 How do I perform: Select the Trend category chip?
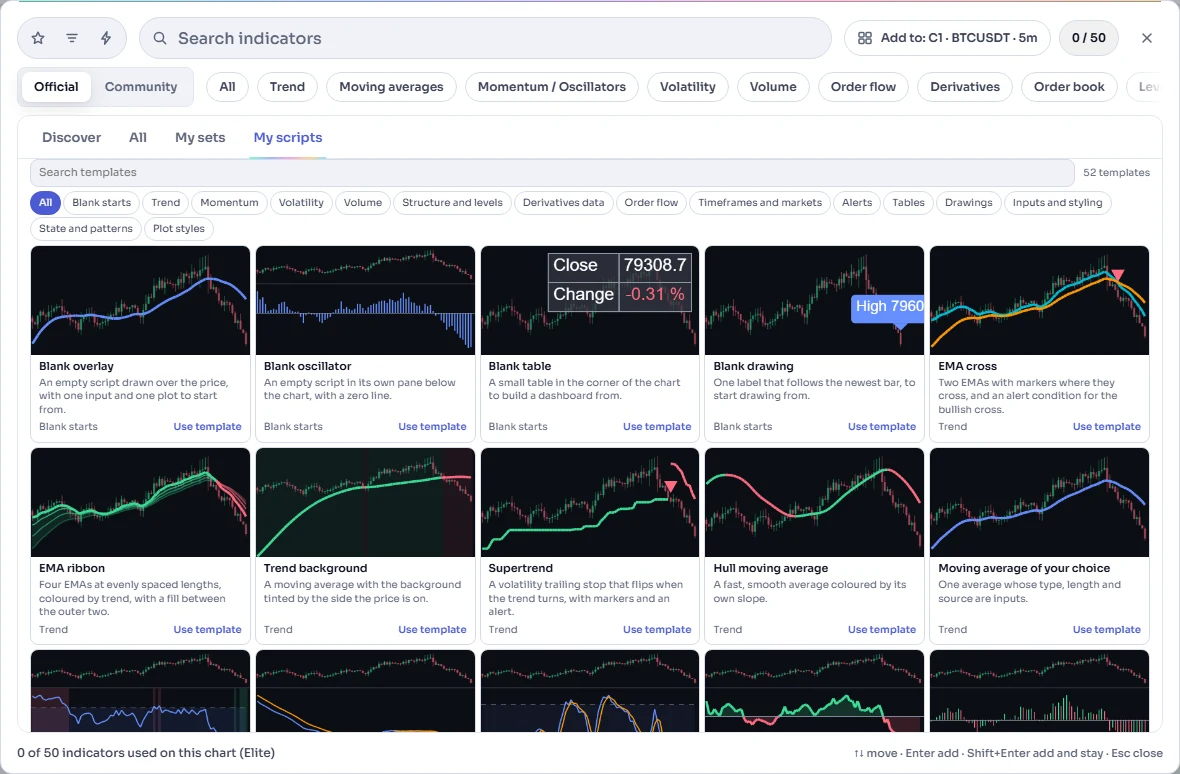tap(287, 87)
